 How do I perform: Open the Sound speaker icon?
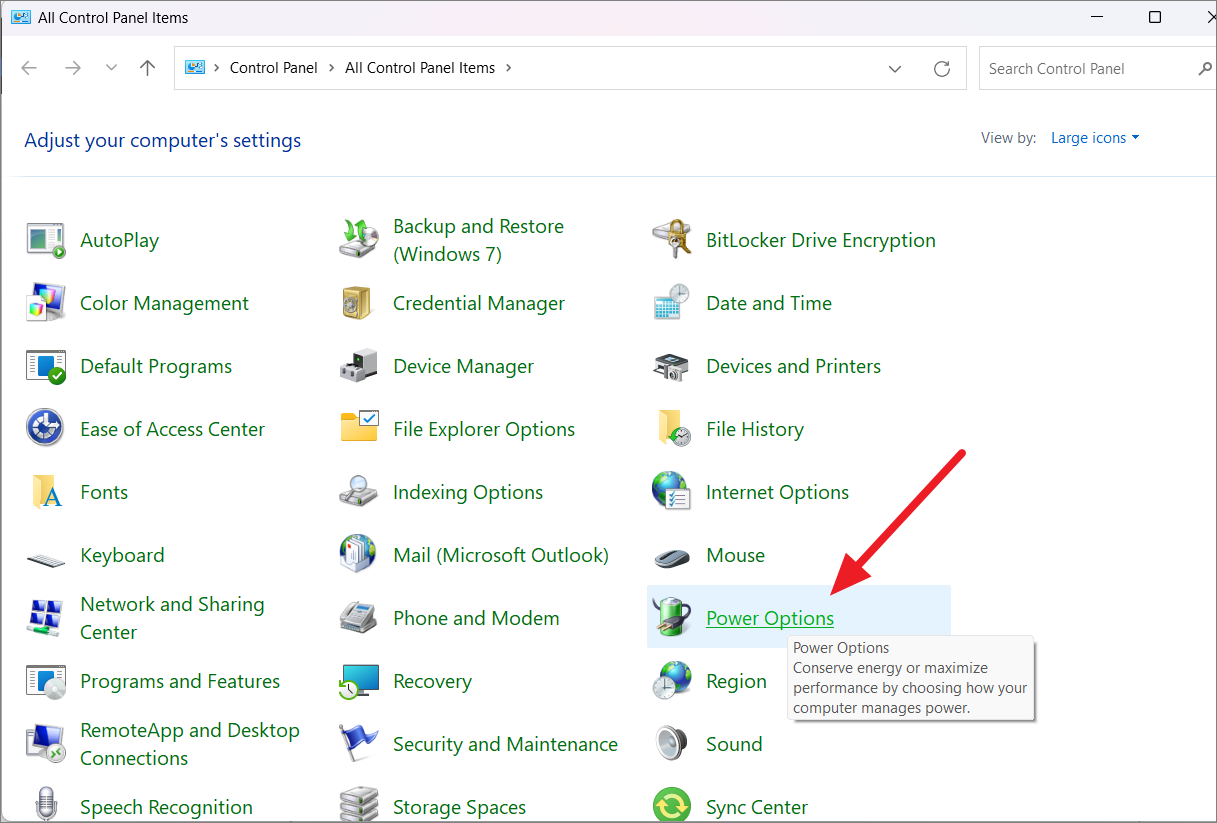(x=671, y=744)
